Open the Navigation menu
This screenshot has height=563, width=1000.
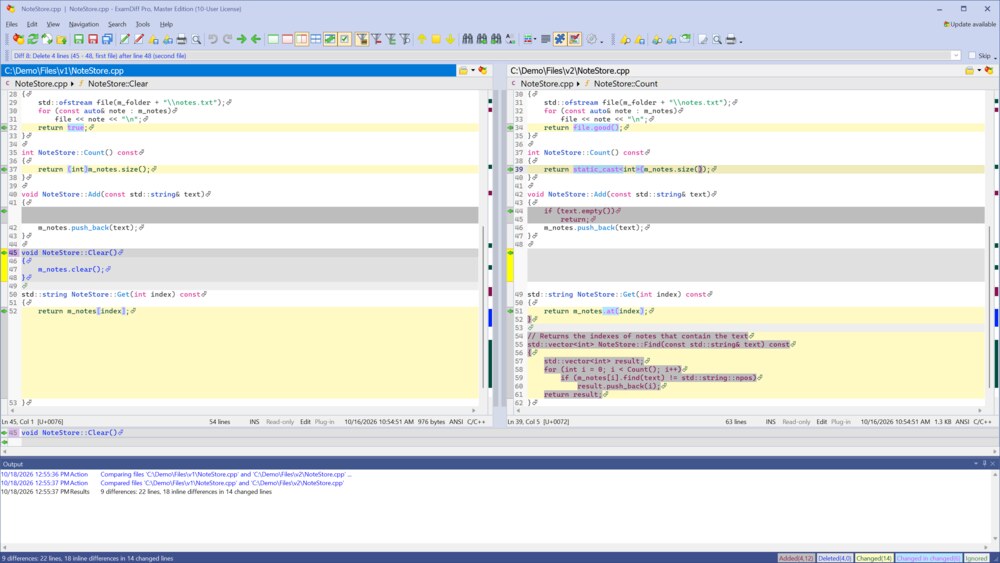point(84,24)
